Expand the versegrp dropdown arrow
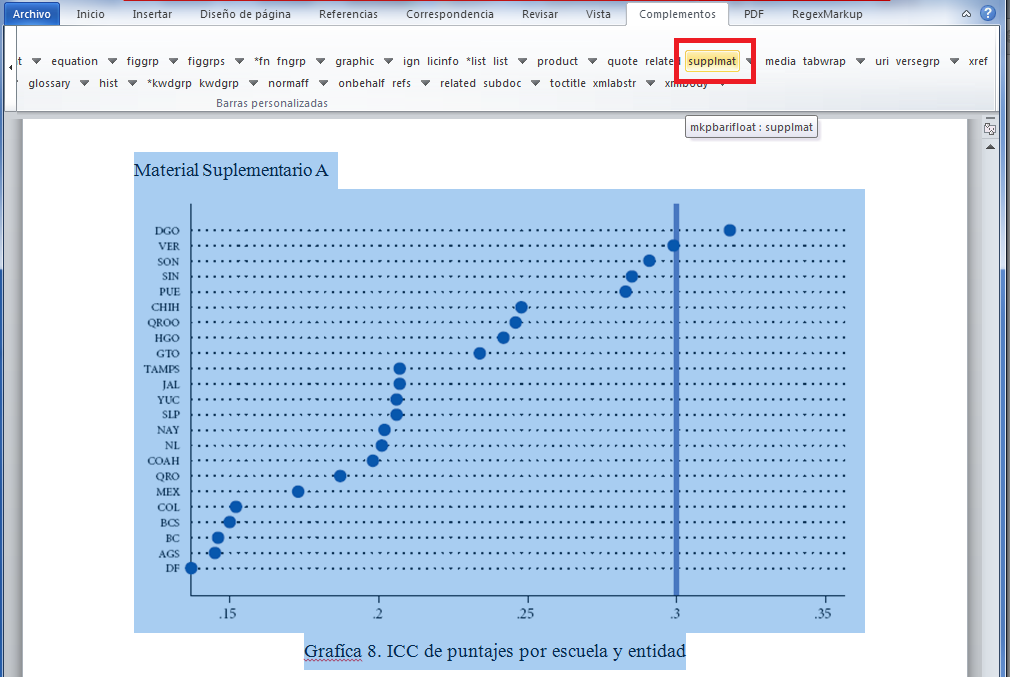 pos(954,62)
